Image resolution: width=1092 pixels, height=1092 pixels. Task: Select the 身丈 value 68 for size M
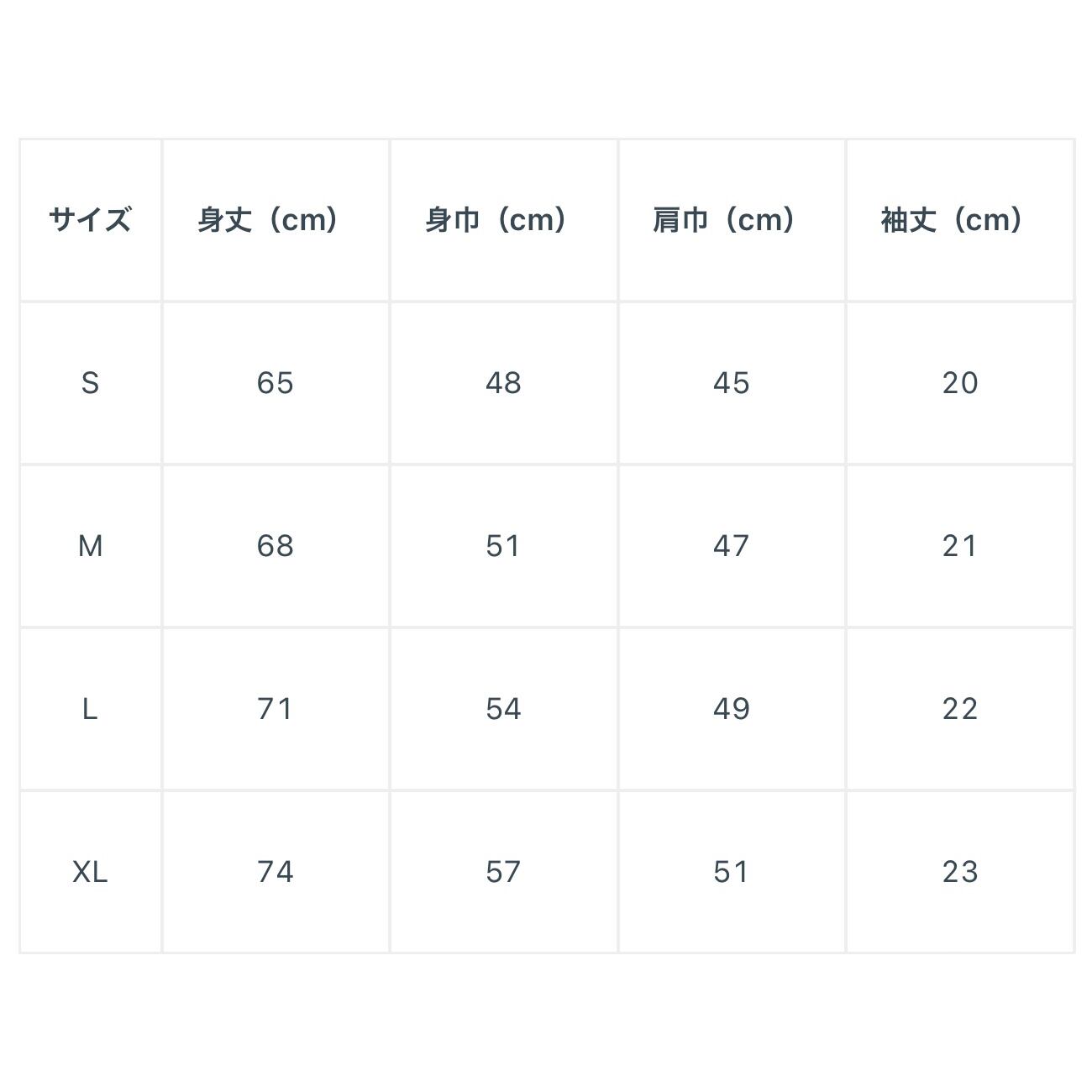pyautogui.click(x=275, y=546)
